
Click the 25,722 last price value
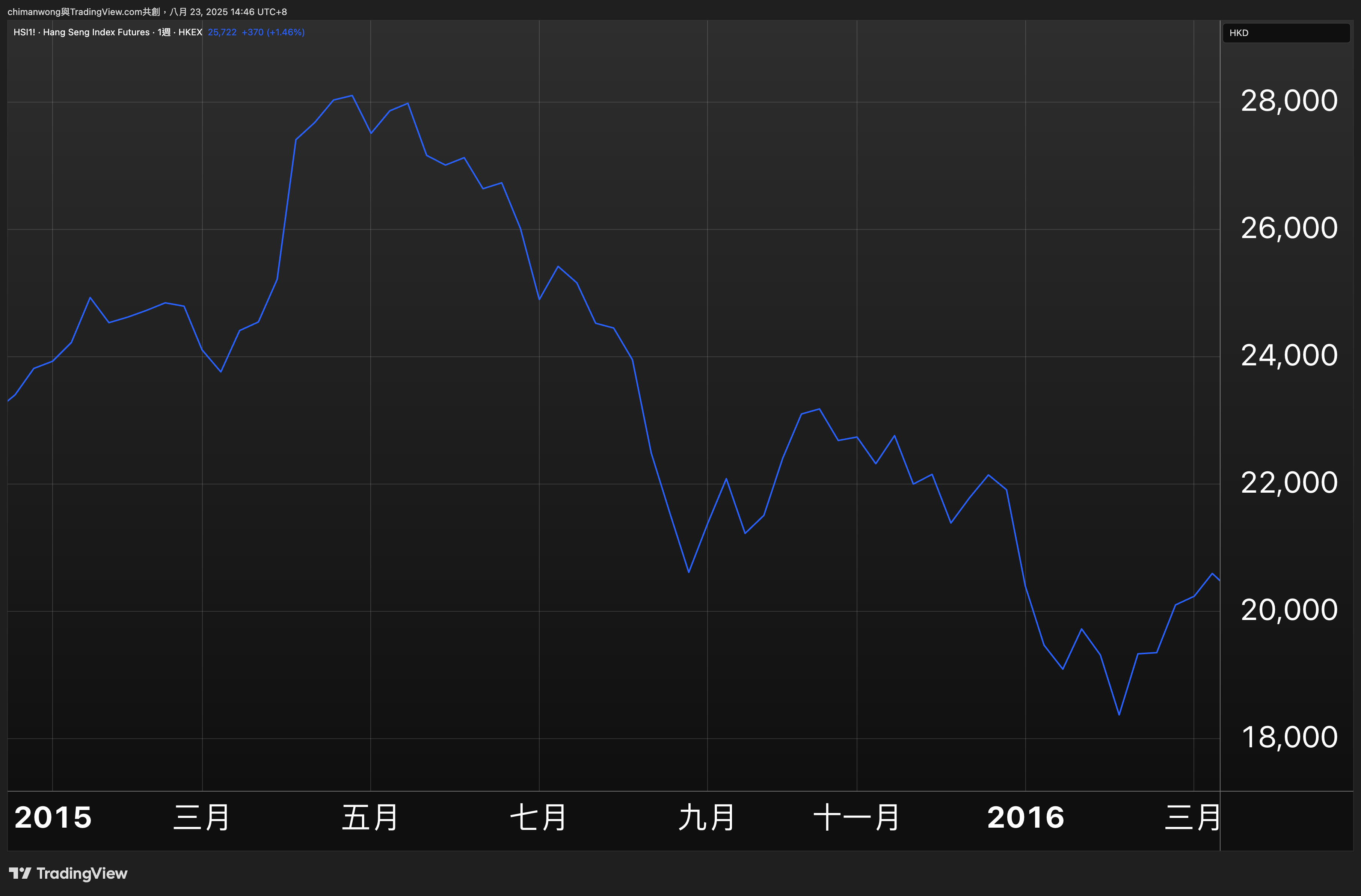(222, 32)
